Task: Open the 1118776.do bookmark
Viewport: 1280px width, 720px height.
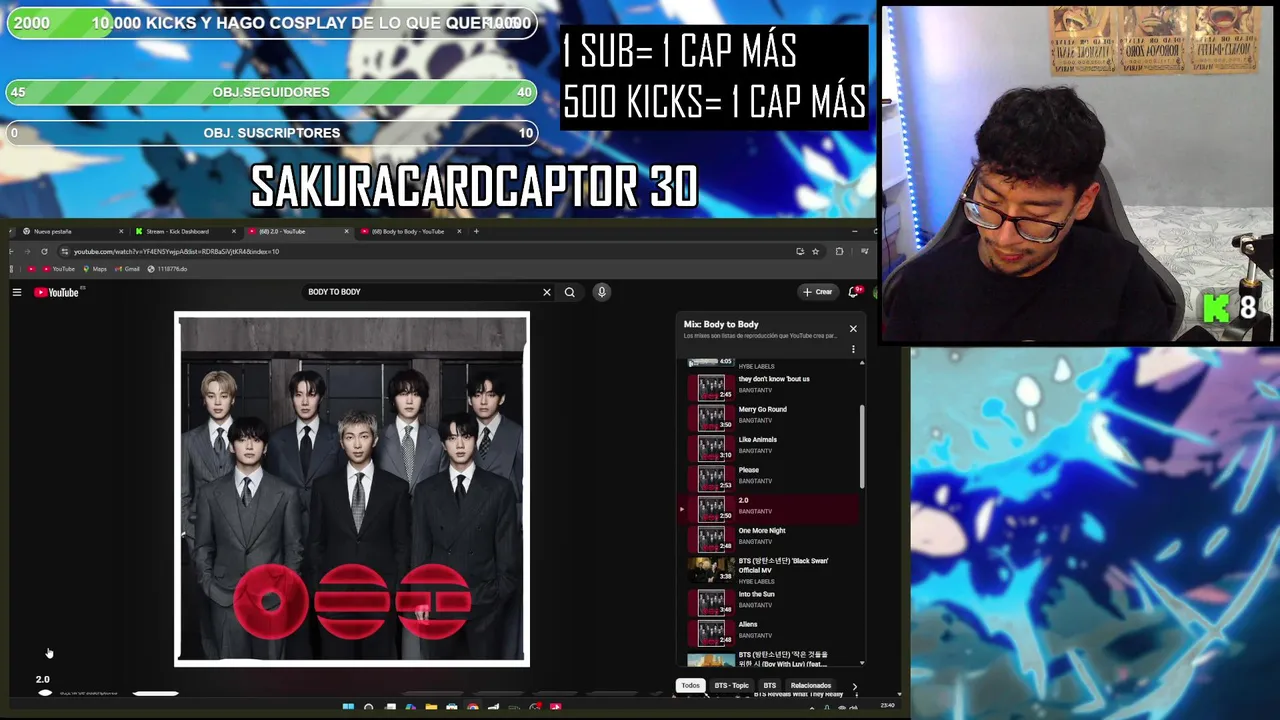Action: pyautogui.click(x=167, y=269)
